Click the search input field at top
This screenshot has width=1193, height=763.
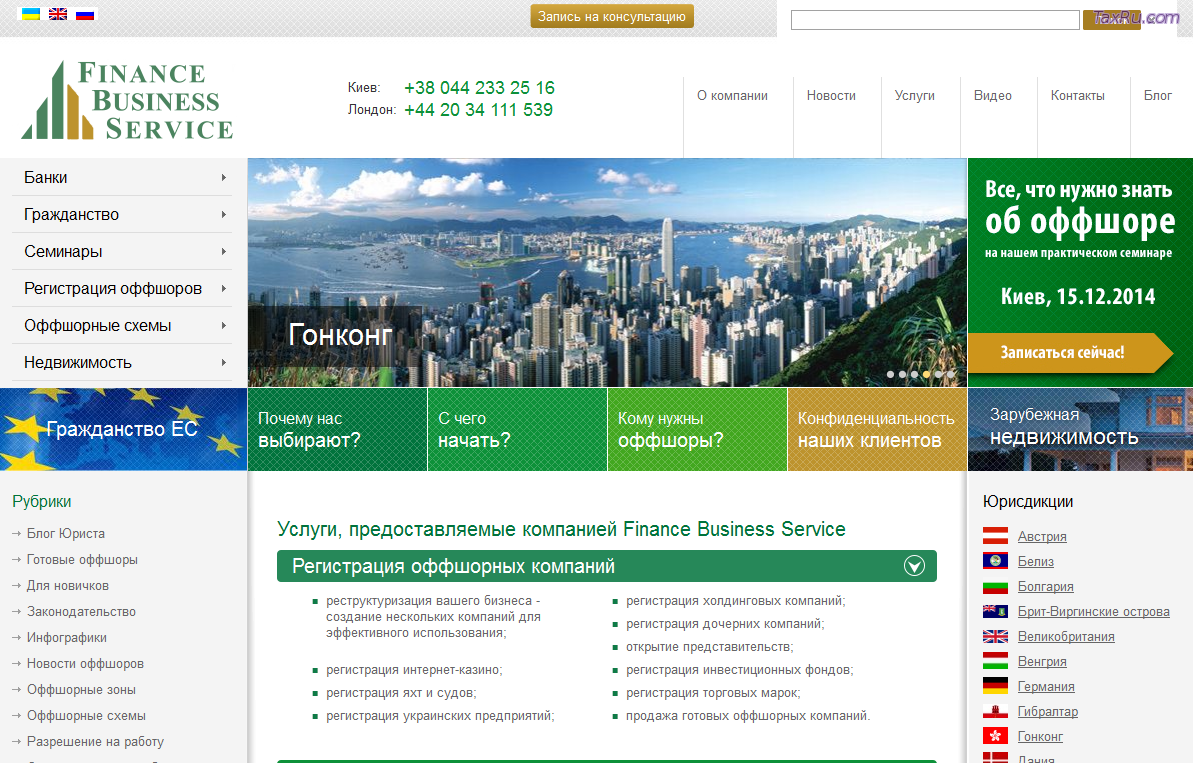935,20
